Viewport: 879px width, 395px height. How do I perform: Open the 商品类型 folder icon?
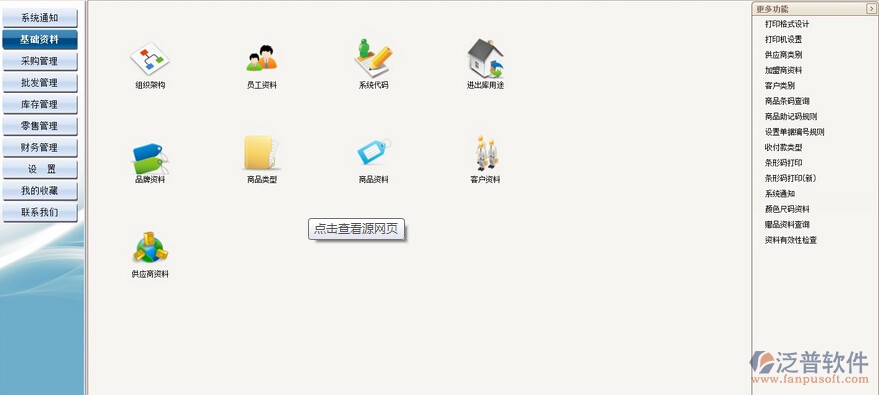[262, 153]
